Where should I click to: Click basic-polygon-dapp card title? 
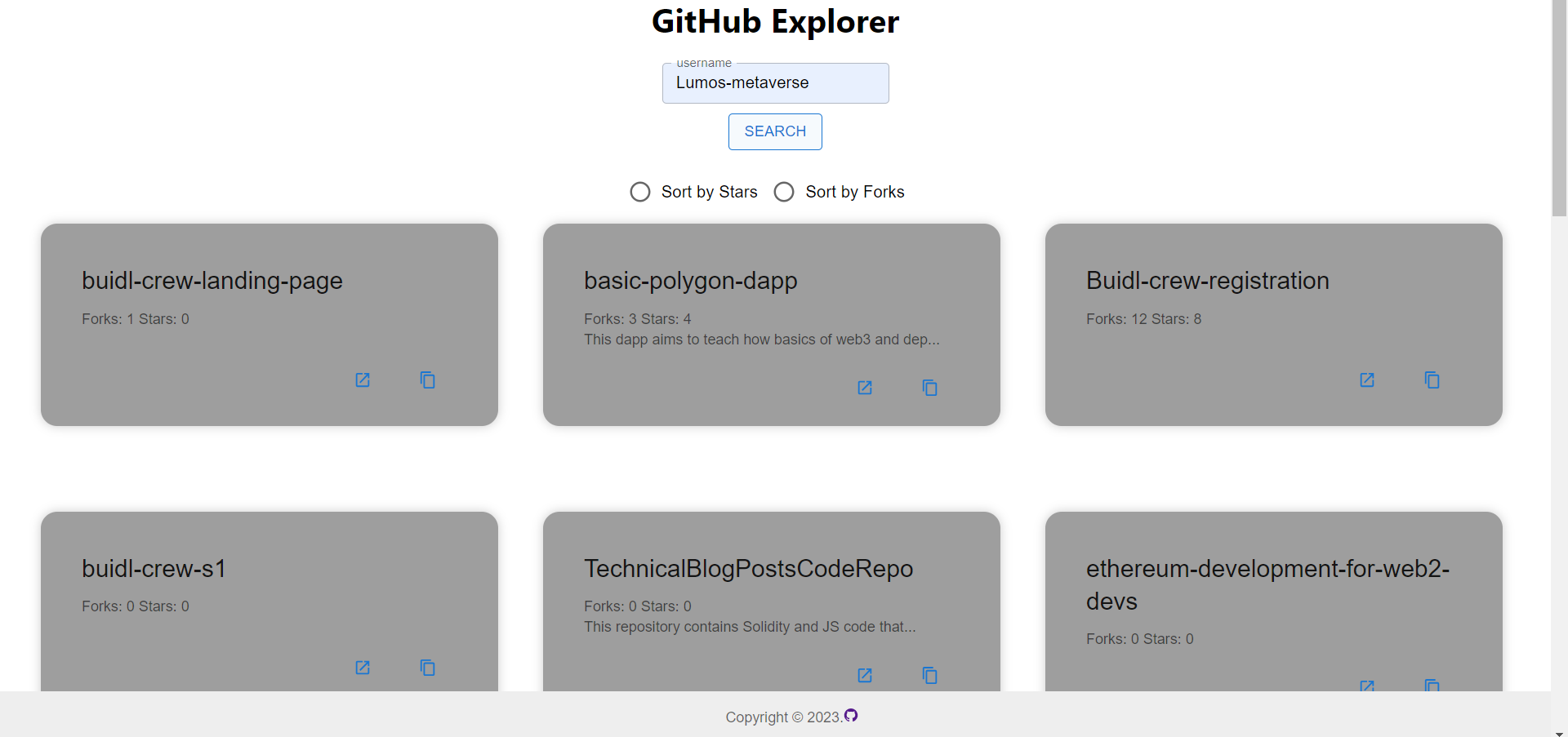pyautogui.click(x=691, y=281)
